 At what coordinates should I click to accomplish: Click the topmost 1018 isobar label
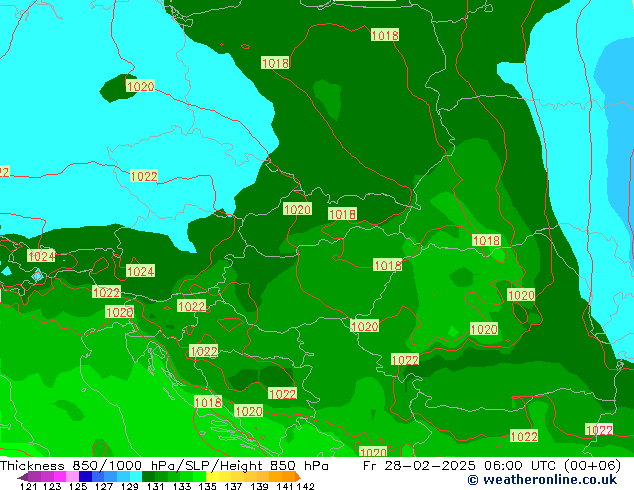coord(385,35)
